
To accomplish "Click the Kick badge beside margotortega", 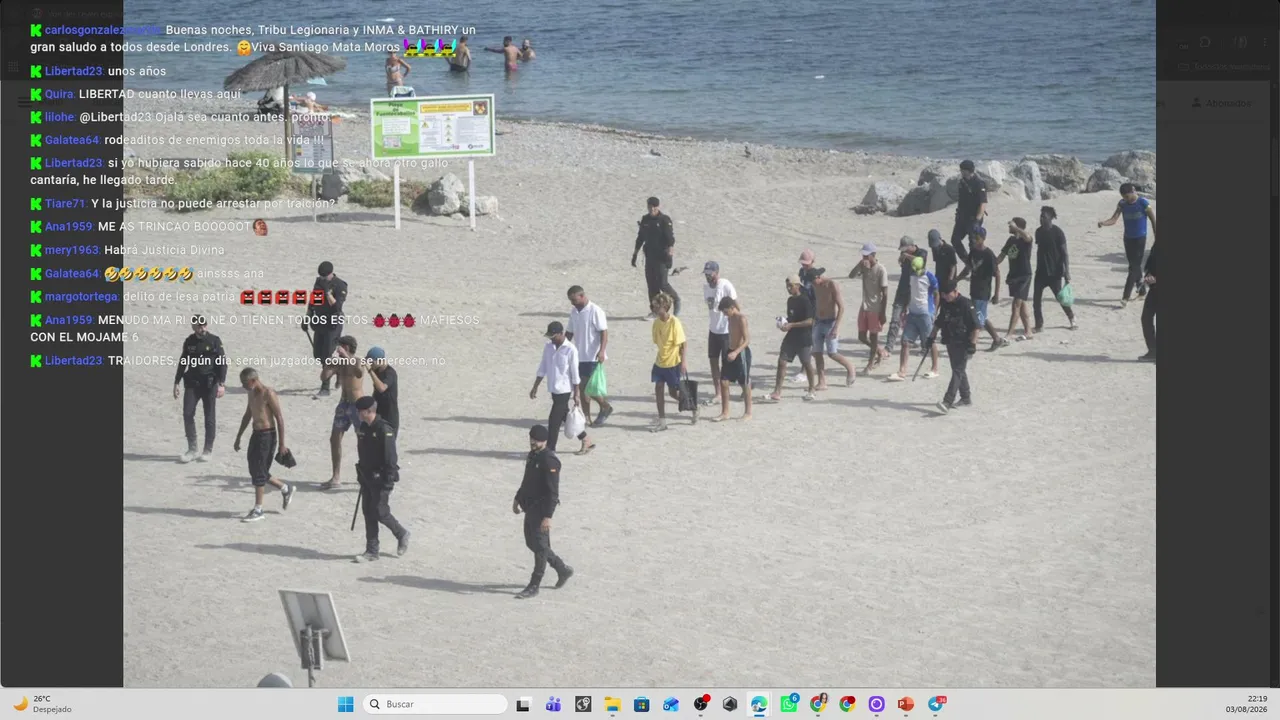I will pos(36,297).
